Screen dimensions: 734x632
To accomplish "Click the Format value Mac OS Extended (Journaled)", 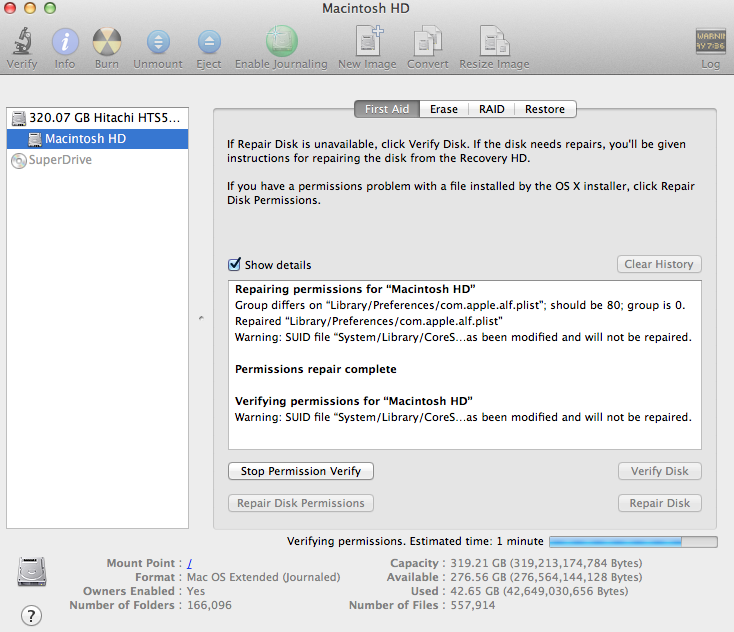I will (264, 577).
